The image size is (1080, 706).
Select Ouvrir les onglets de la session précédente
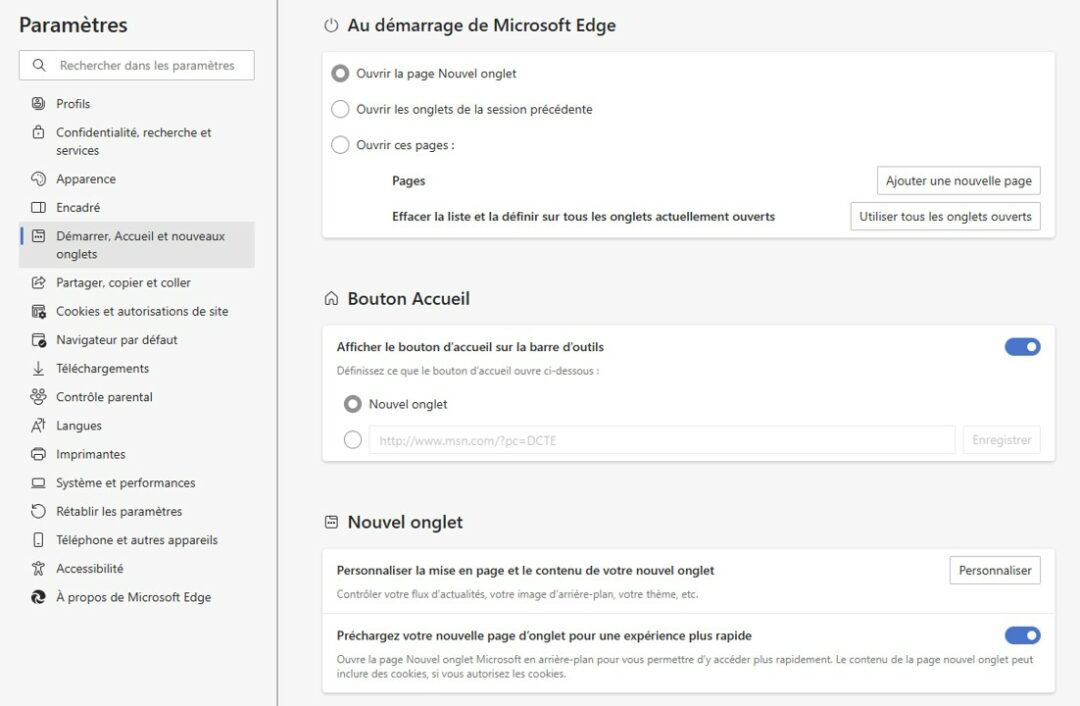[340, 109]
